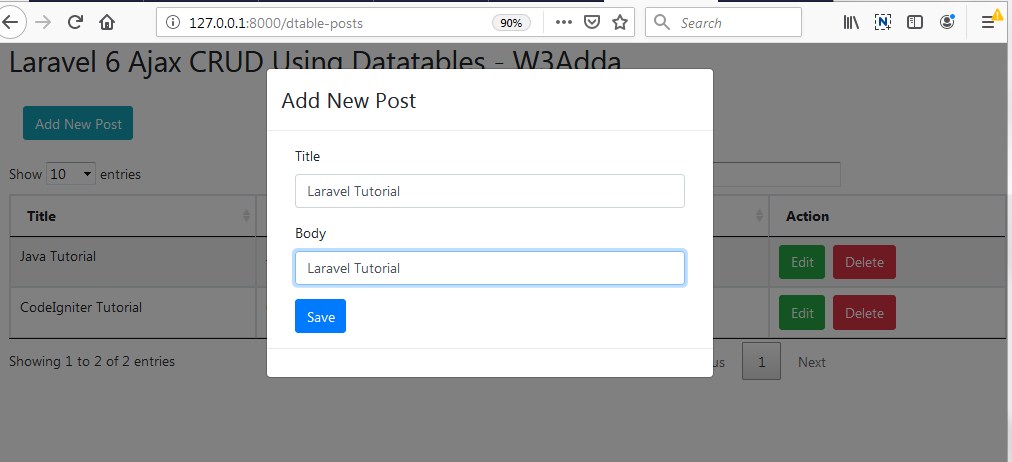Viewport: 1012px width, 462px height.
Task: Bookmark this page with the star icon
Action: [x=620, y=23]
